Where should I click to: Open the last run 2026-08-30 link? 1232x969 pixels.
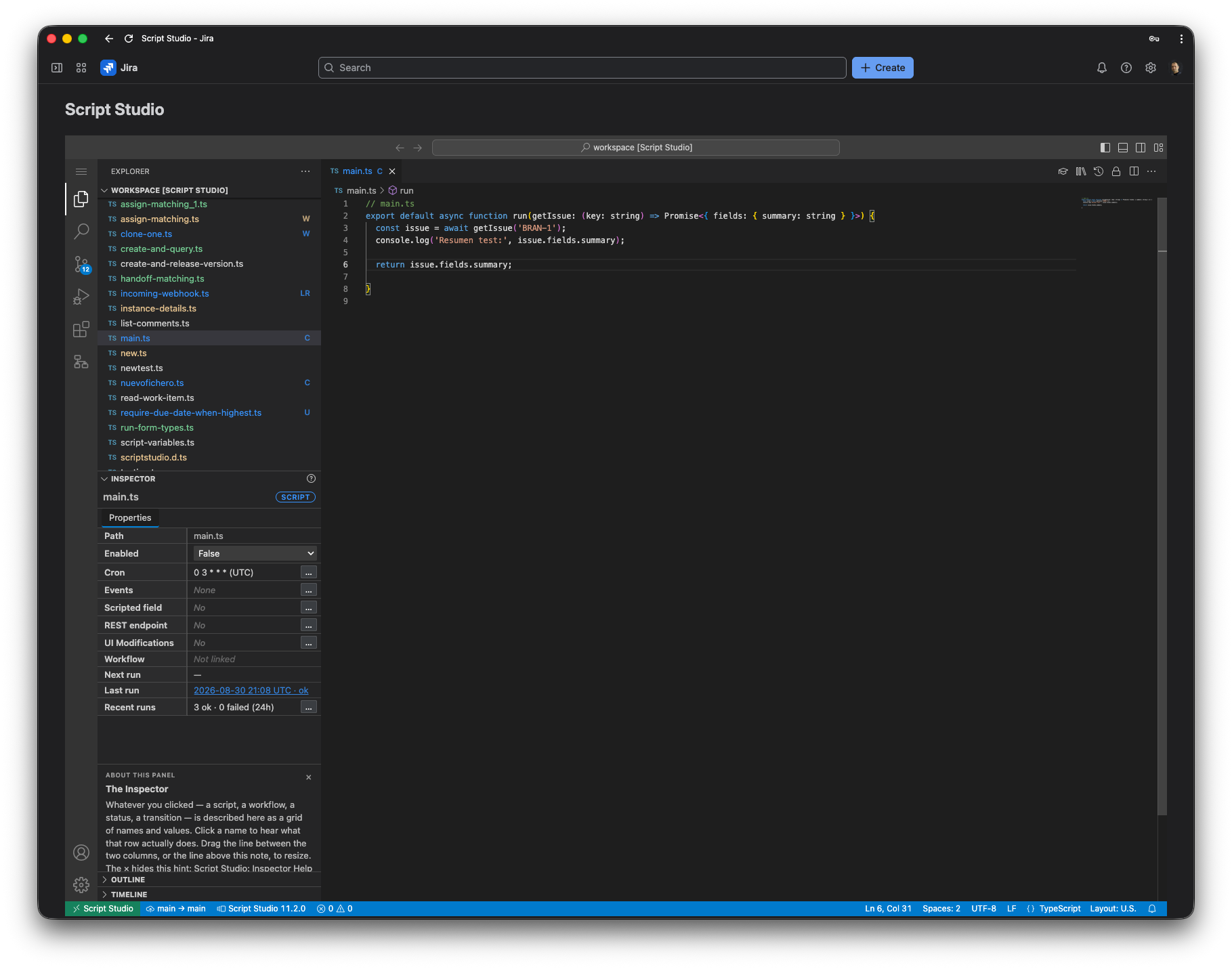(x=251, y=690)
